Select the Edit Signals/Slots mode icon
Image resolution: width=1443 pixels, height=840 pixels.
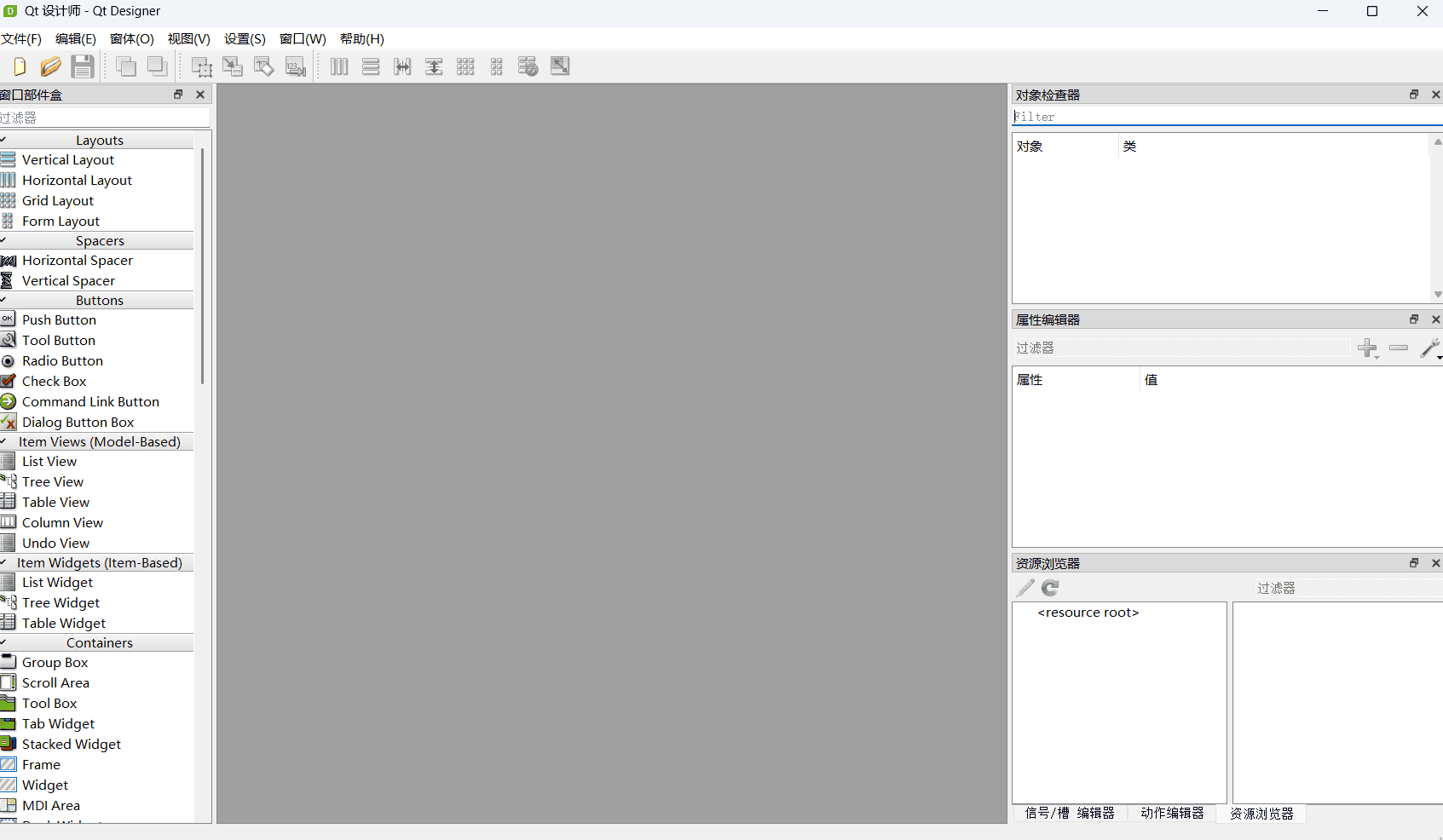[x=233, y=66]
